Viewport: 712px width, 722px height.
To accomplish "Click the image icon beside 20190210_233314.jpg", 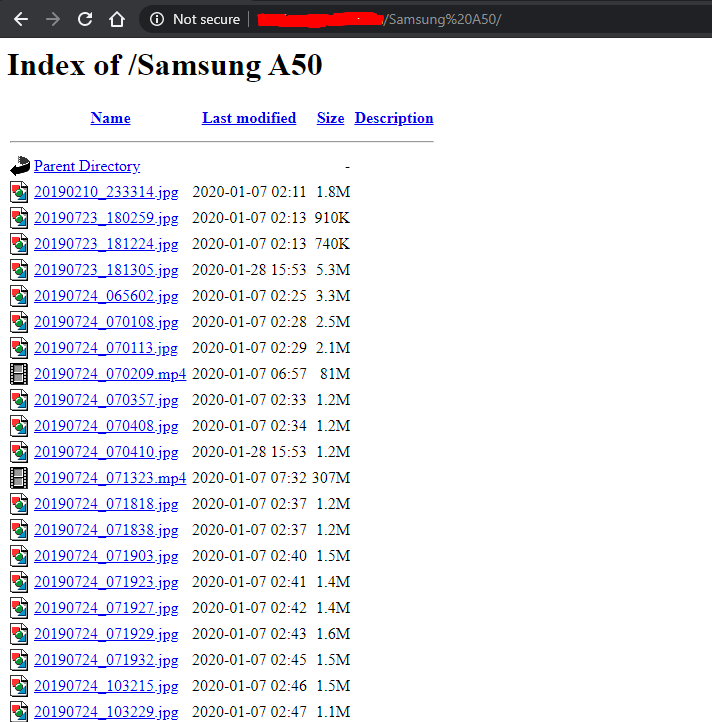I will point(20,192).
